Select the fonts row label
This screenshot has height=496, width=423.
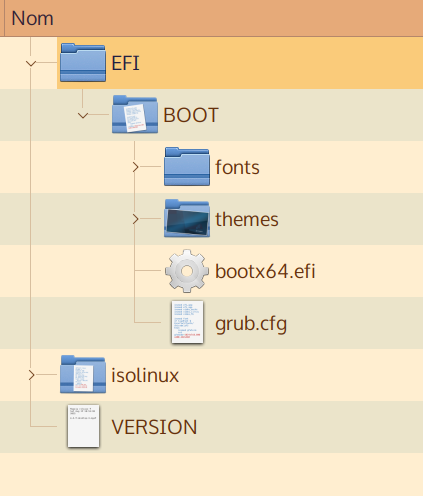click(x=237, y=167)
